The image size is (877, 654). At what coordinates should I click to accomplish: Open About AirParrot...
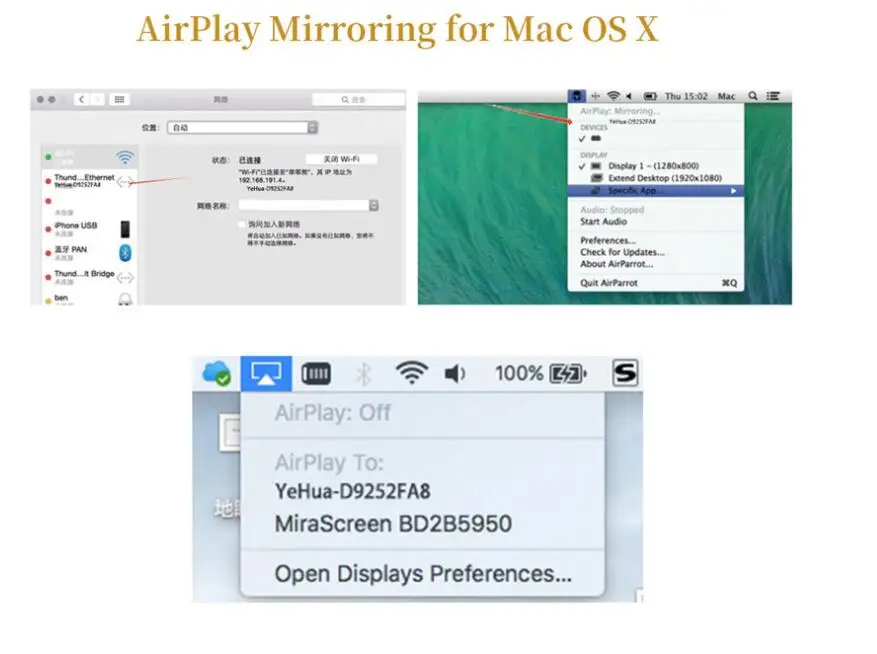tap(616, 264)
